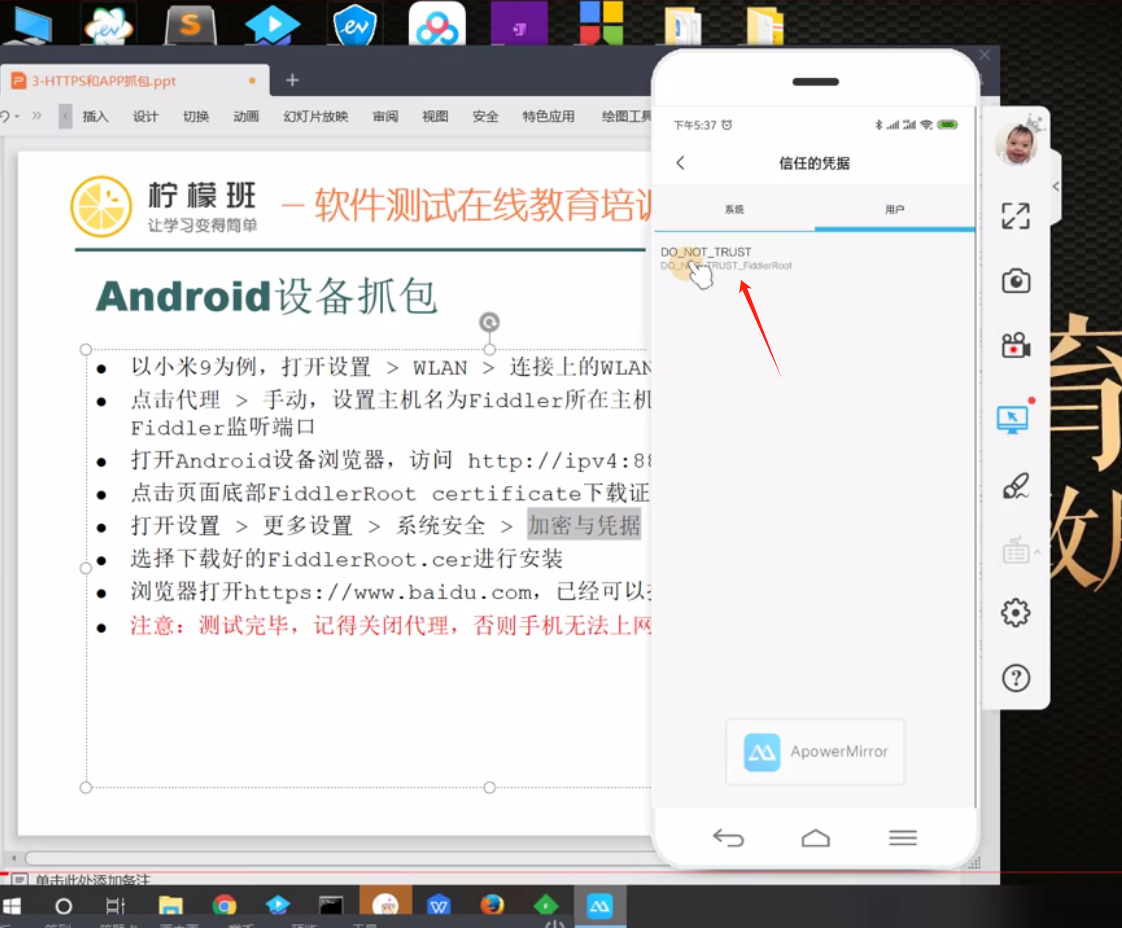
Task: Tap the phone menu recents button
Action: click(x=902, y=837)
